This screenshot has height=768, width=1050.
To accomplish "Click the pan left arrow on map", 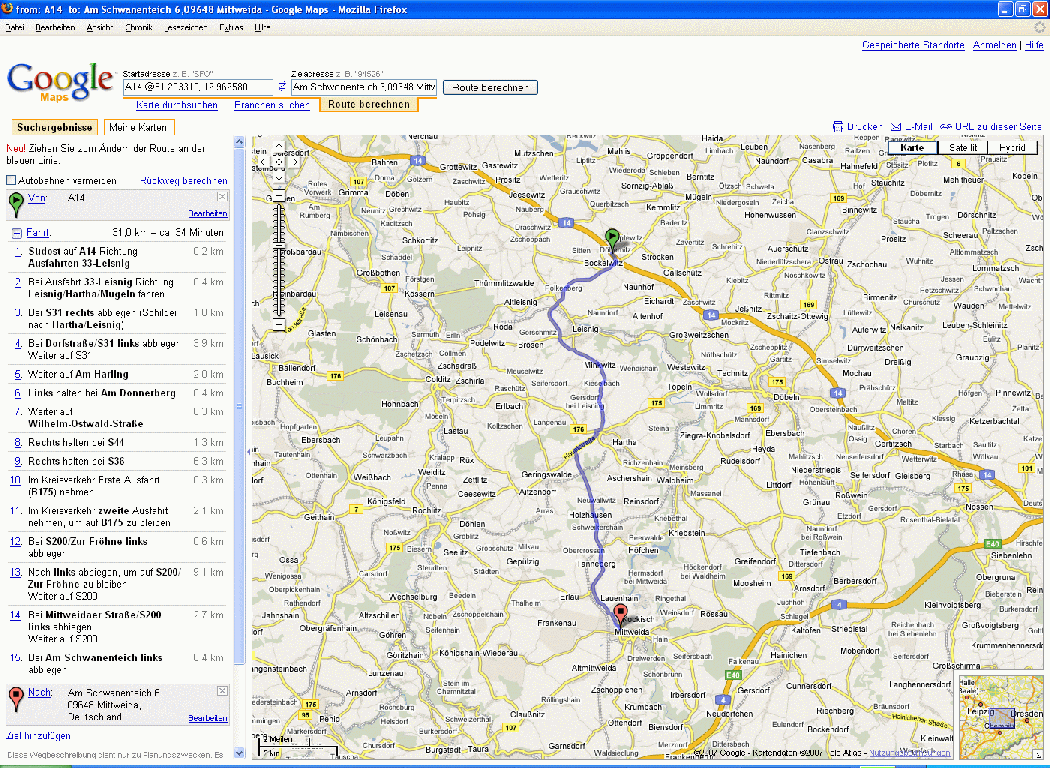I will 264,161.
